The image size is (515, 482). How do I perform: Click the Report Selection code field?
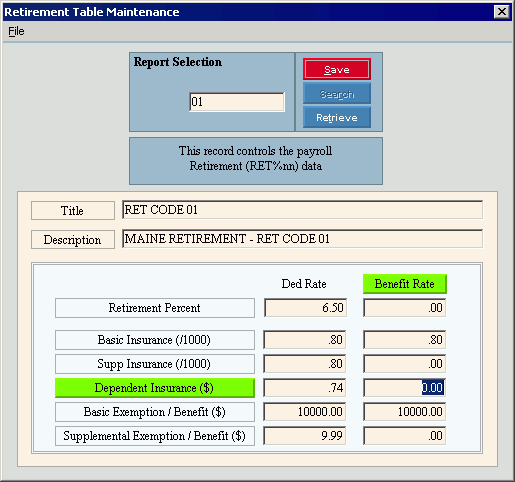click(x=237, y=102)
